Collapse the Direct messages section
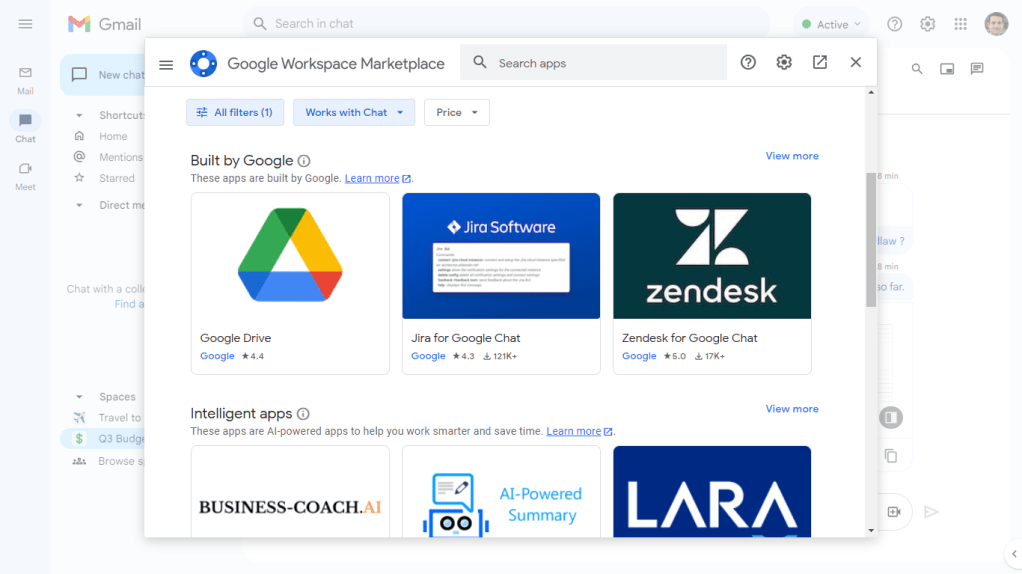The image size is (1022, 574). [x=79, y=205]
